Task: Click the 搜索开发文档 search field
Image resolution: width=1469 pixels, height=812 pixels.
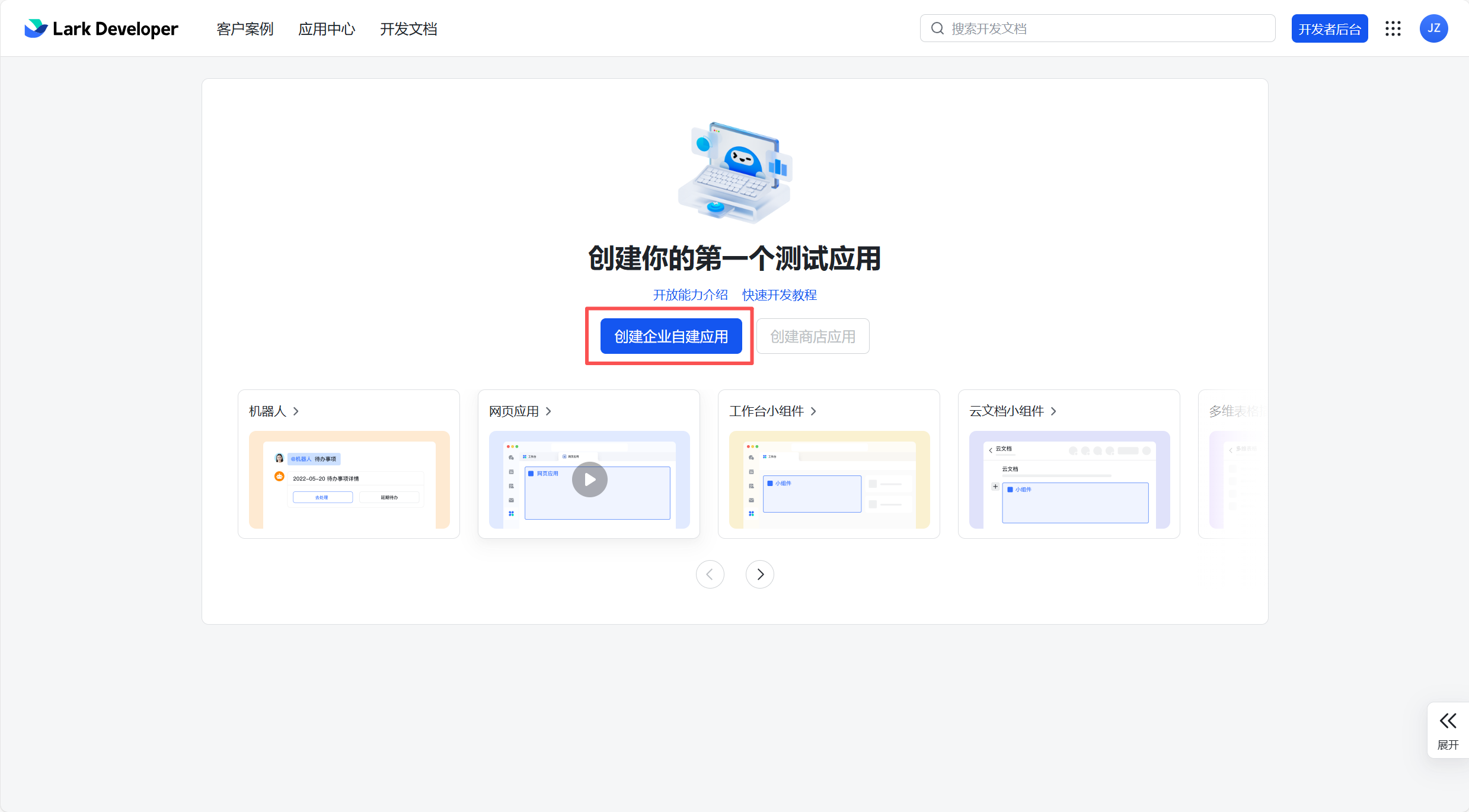Action: coord(1097,28)
